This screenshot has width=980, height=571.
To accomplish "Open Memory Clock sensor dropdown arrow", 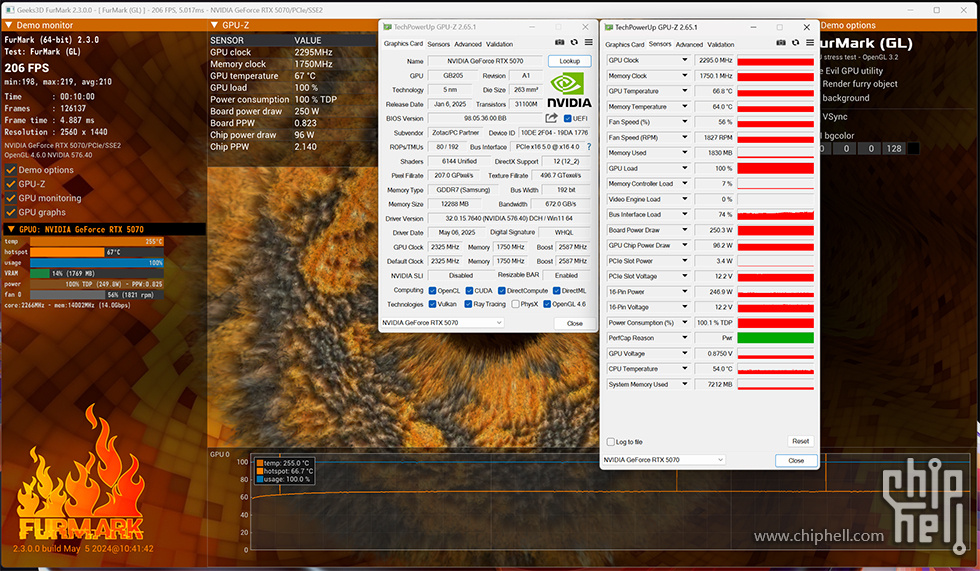I will click(684, 76).
